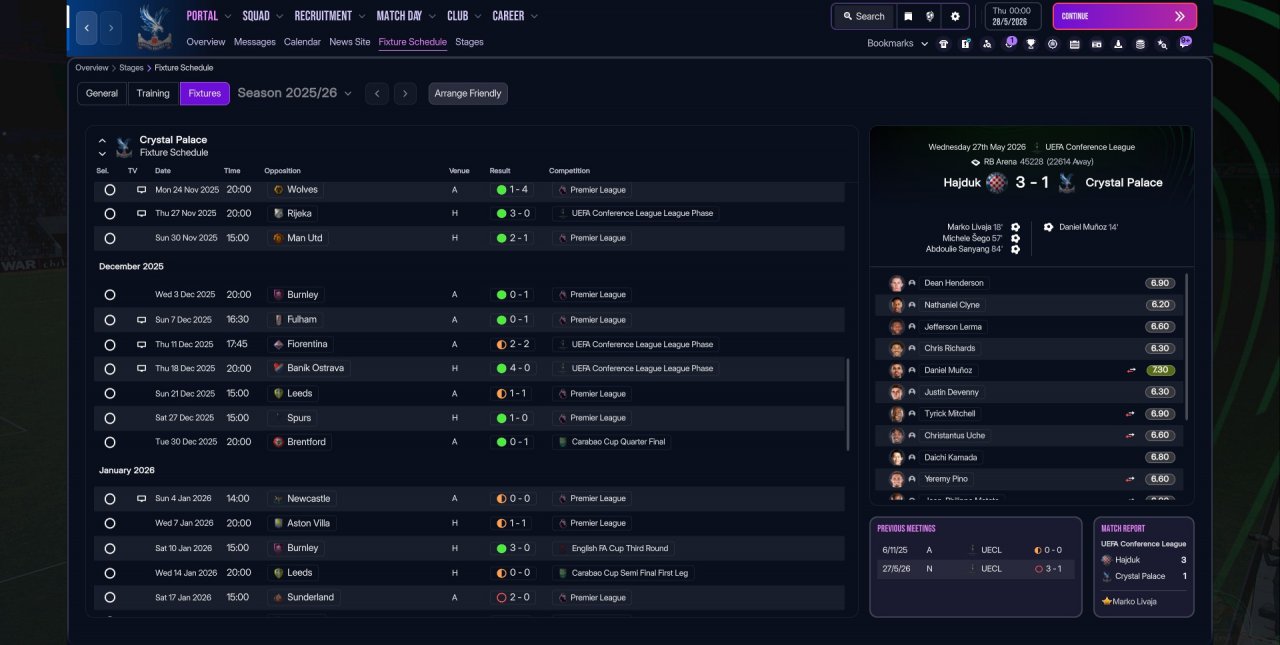Screen dimensions: 1280x645
Task: Go to the News Site tab
Action: [350, 42]
